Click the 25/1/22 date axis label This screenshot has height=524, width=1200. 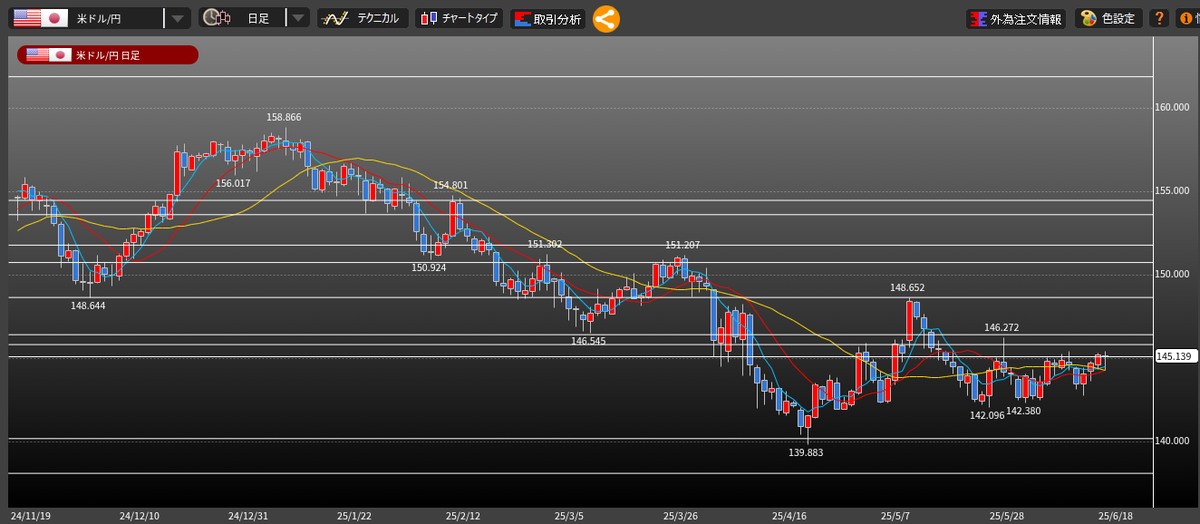coord(354,516)
